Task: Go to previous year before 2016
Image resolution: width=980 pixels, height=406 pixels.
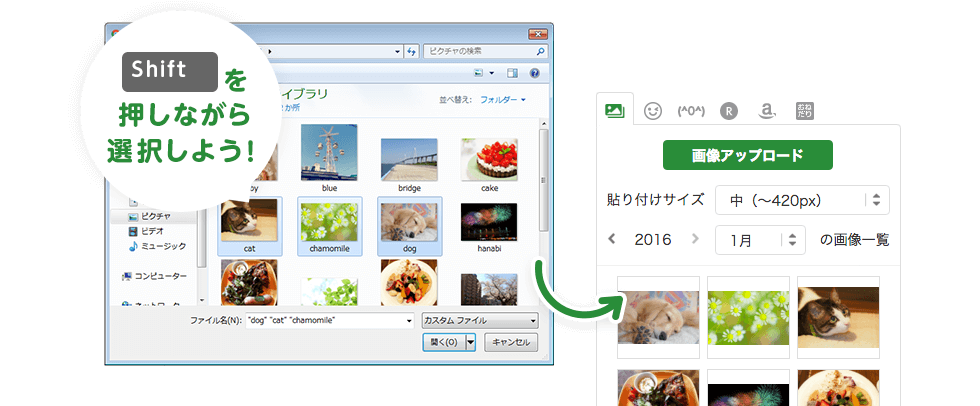Action: [x=612, y=239]
